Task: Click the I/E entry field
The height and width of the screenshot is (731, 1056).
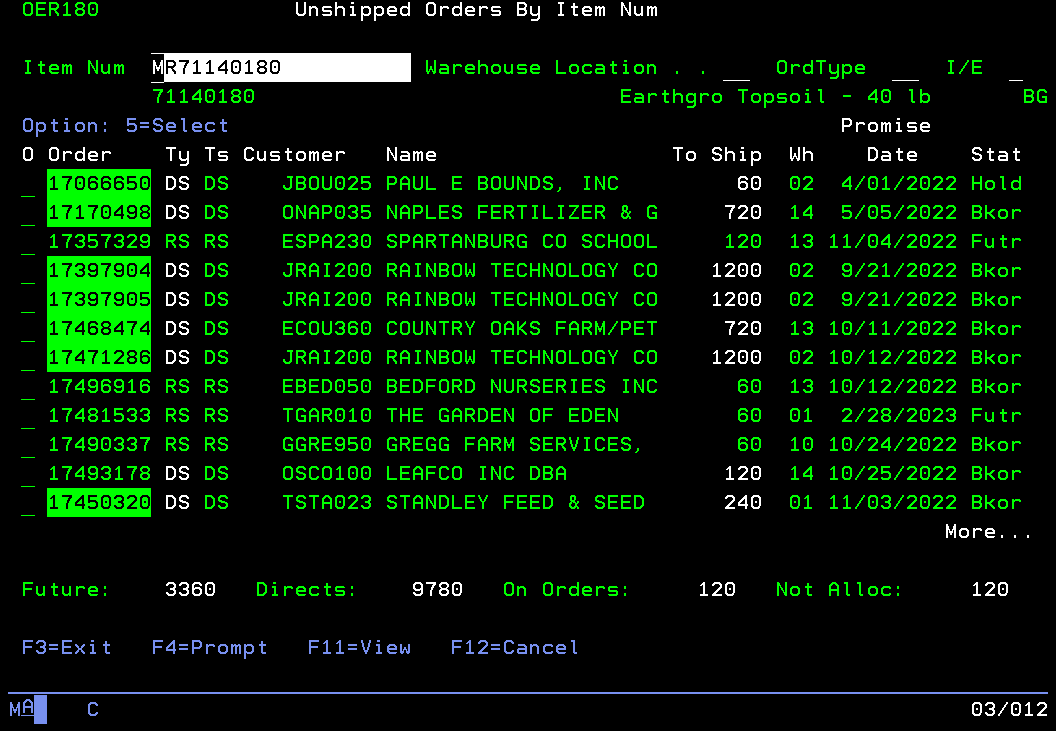Action: click(x=1016, y=69)
